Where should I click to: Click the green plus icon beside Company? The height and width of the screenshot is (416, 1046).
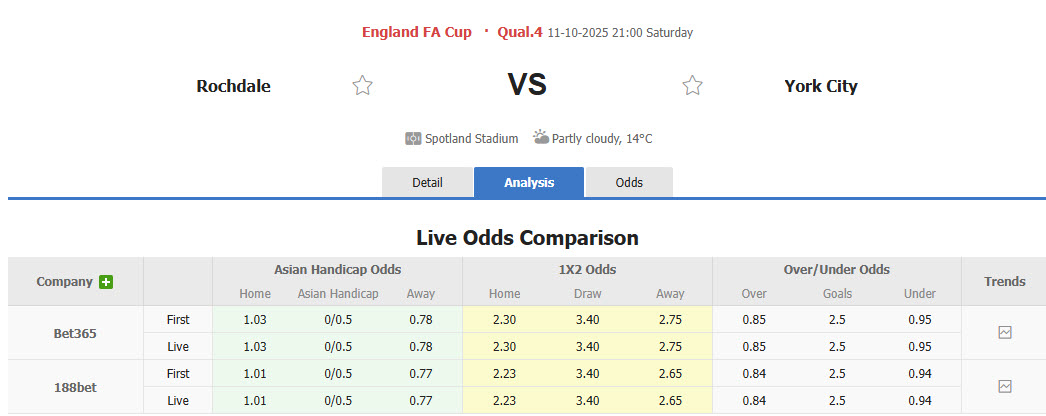point(106,282)
